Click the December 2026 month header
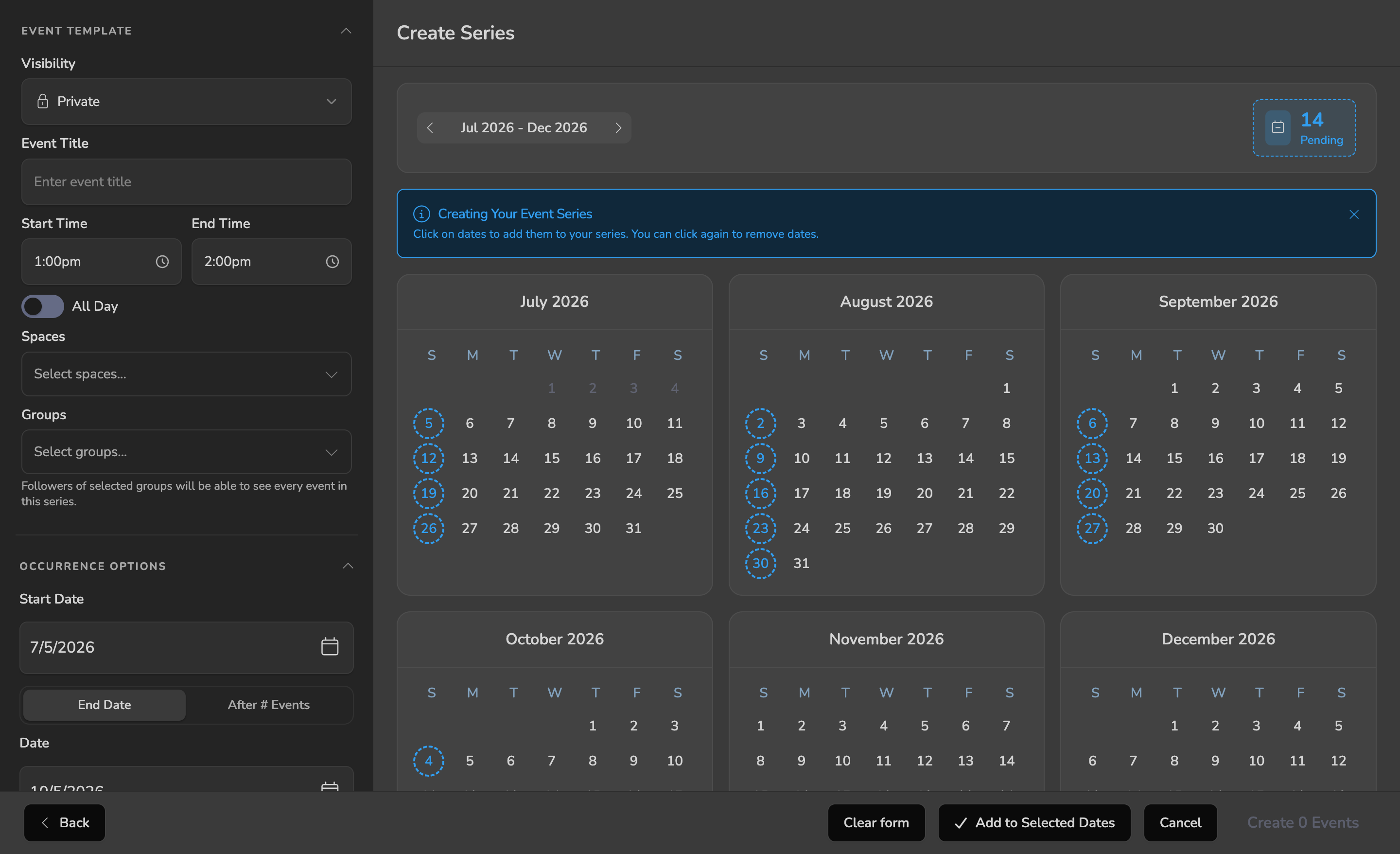1400x854 pixels. click(1218, 640)
